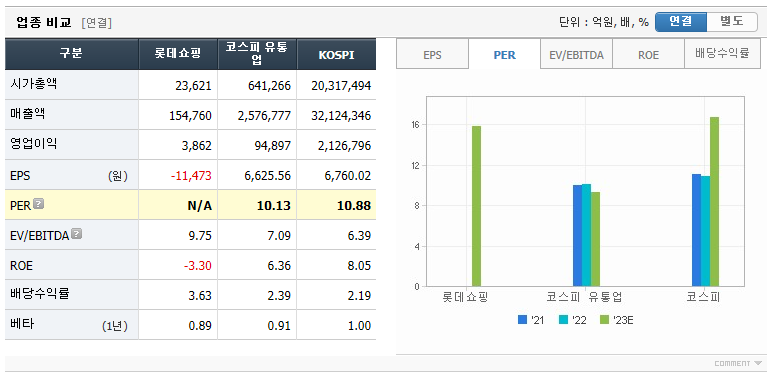Open the ROE chart tab

point(648,55)
